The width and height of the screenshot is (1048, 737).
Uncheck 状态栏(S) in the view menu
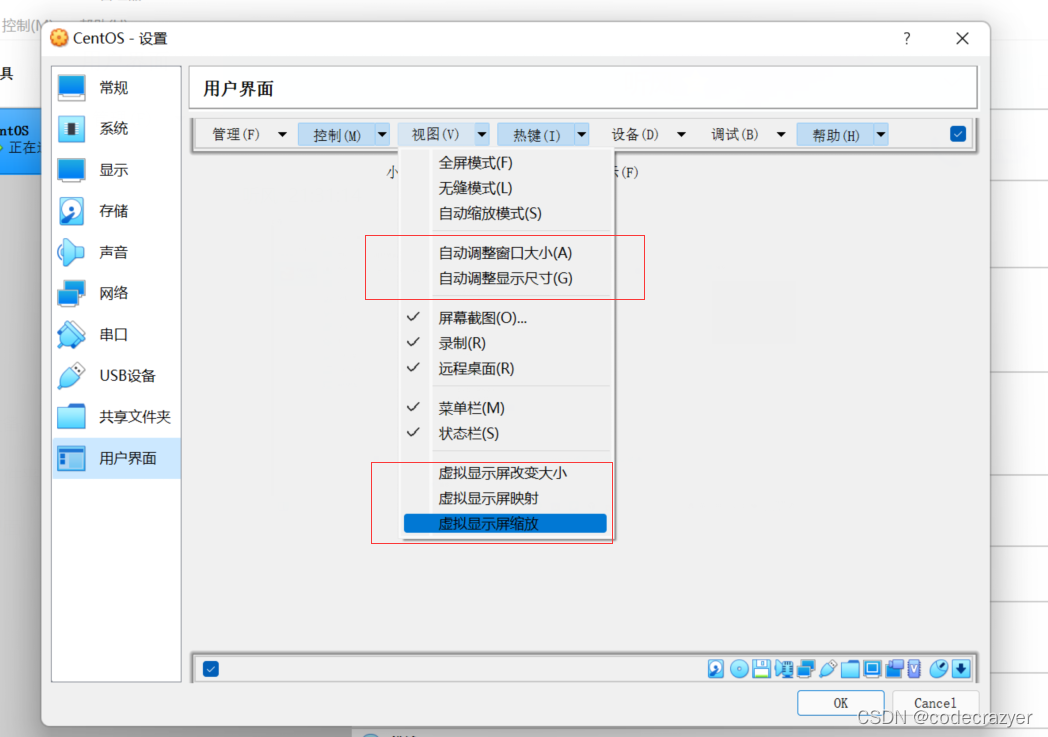point(507,433)
